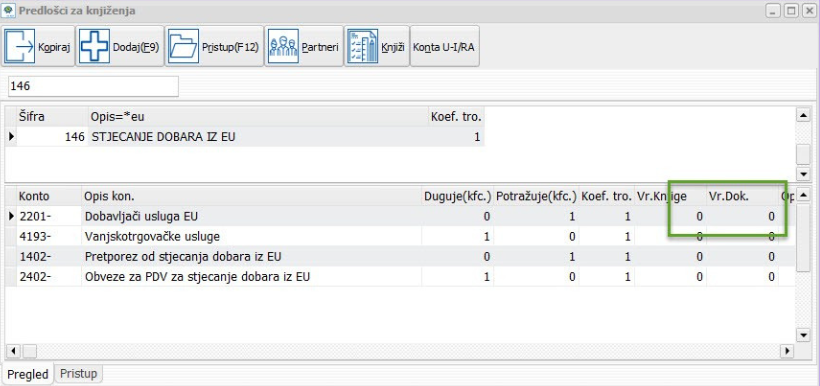Click row indicator of 2201- row
This screenshot has height=386, width=820.
tap(11, 216)
